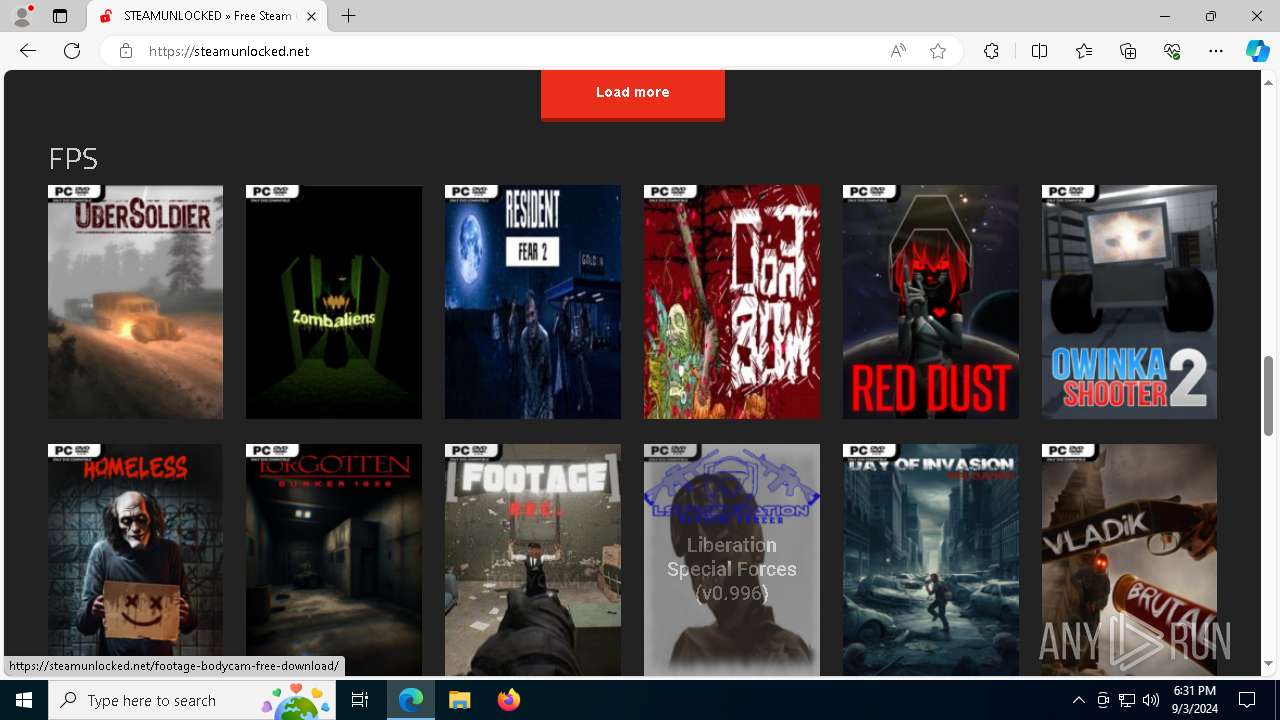The width and height of the screenshot is (1280, 720).
Task: Click the browser Back arrow
Action: (x=28, y=51)
